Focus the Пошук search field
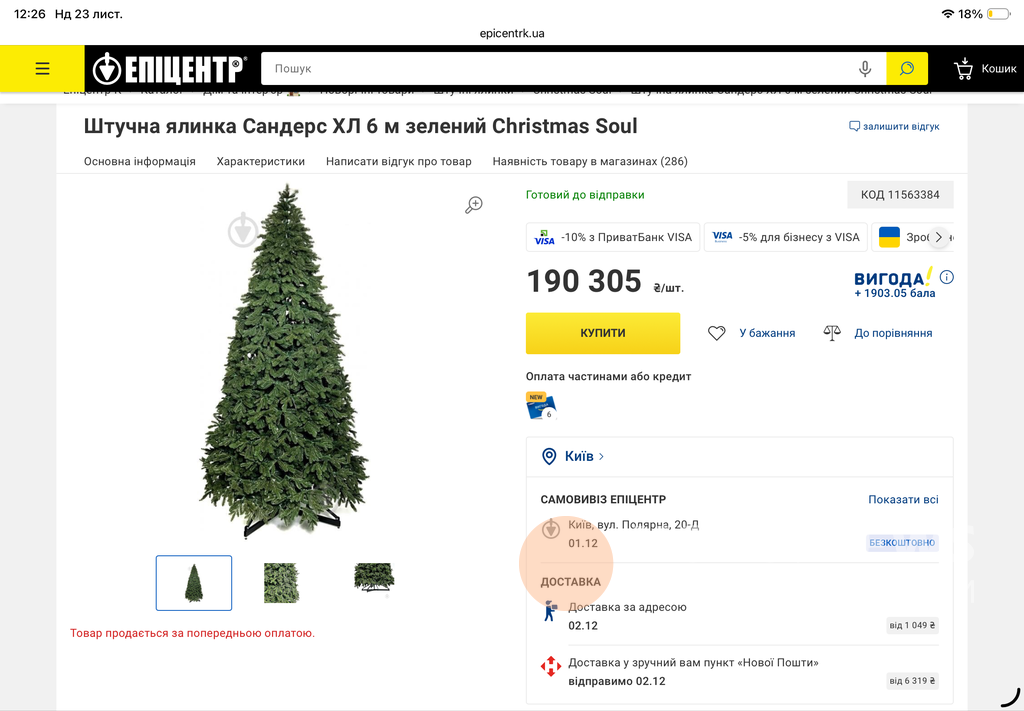The height and width of the screenshot is (711, 1024). click(560, 69)
